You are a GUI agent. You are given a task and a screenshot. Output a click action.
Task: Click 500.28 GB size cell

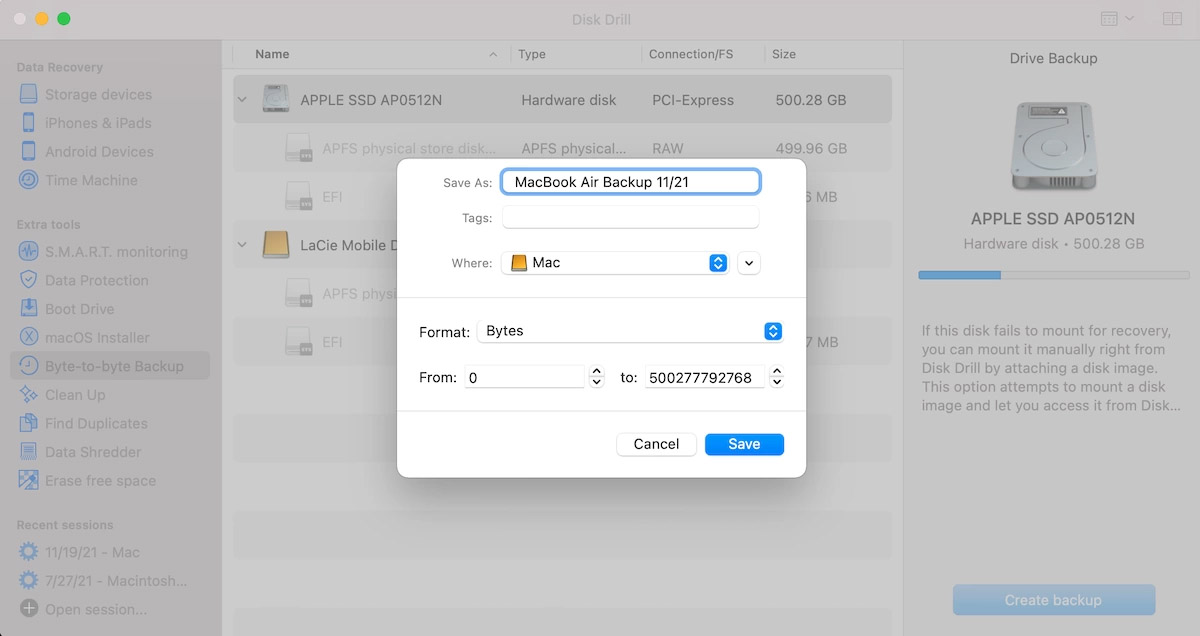pyautogui.click(x=811, y=100)
